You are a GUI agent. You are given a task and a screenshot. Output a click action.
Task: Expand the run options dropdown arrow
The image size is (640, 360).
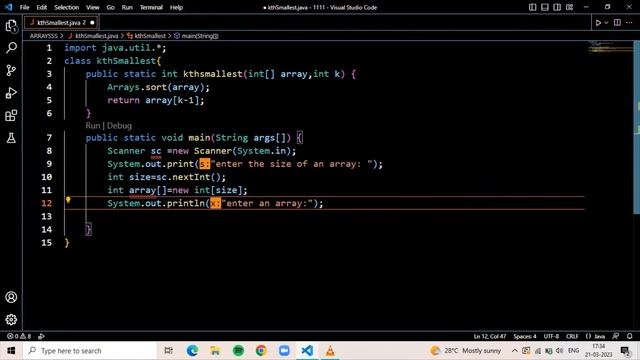click(606, 23)
